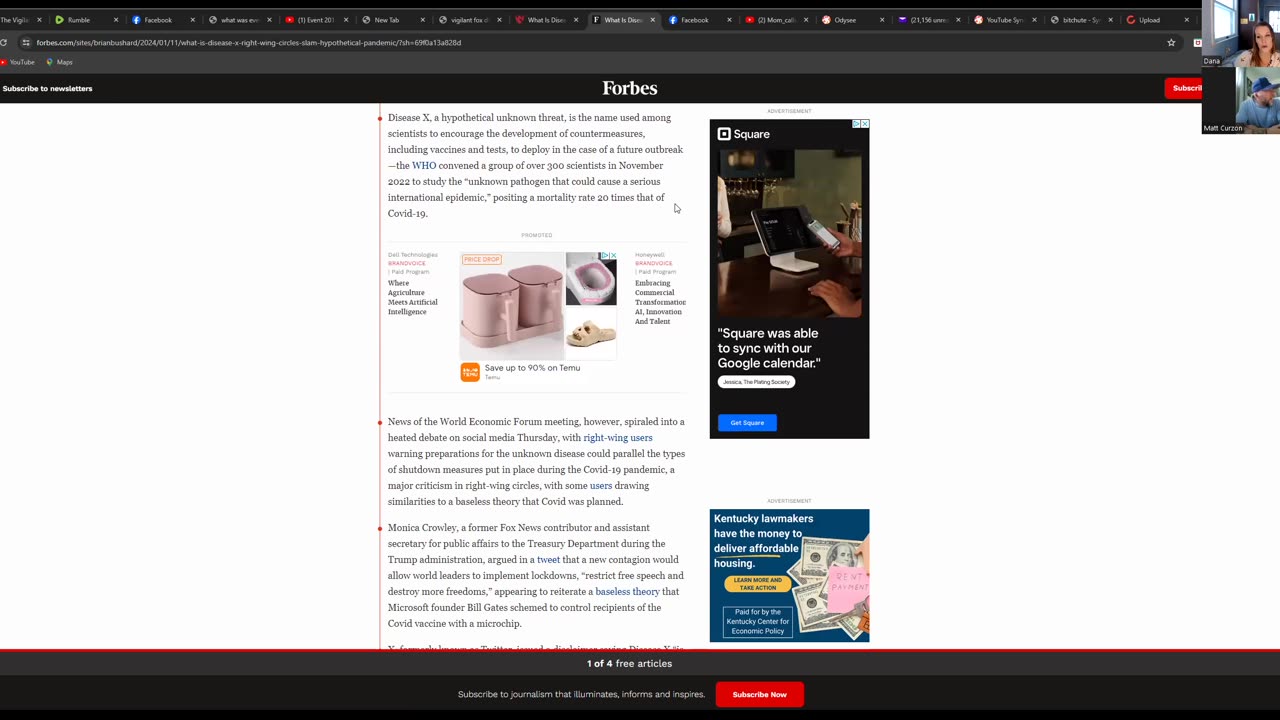Switch to the Rumble tab
Image resolution: width=1280 pixels, height=720 pixels.
click(x=87, y=20)
